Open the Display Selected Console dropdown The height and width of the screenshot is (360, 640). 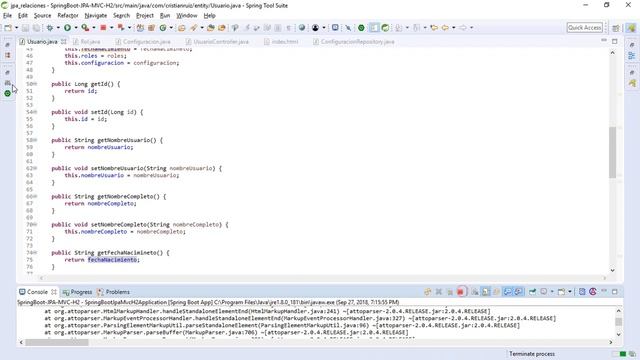(x=552, y=292)
